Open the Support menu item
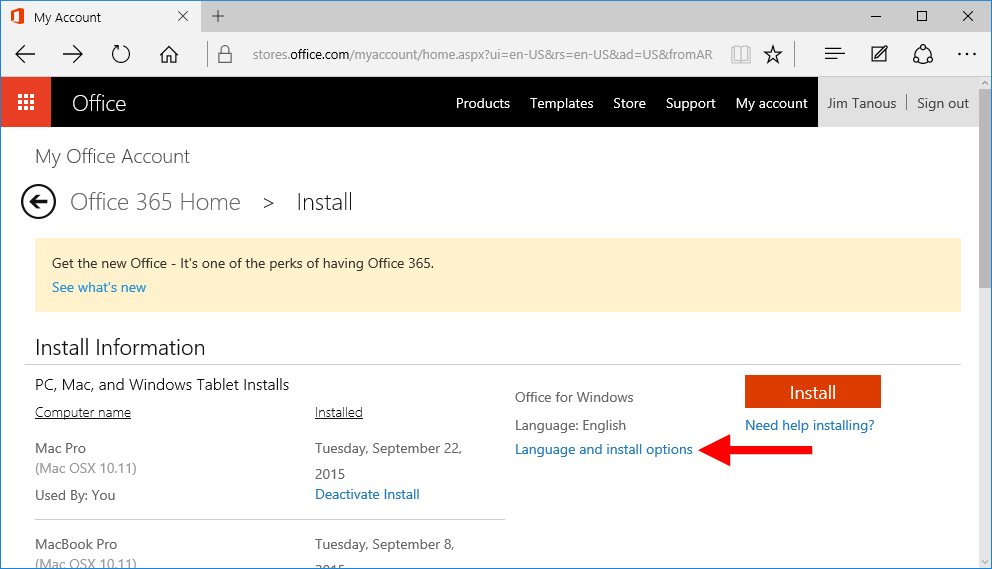The image size is (992, 569). coord(690,103)
